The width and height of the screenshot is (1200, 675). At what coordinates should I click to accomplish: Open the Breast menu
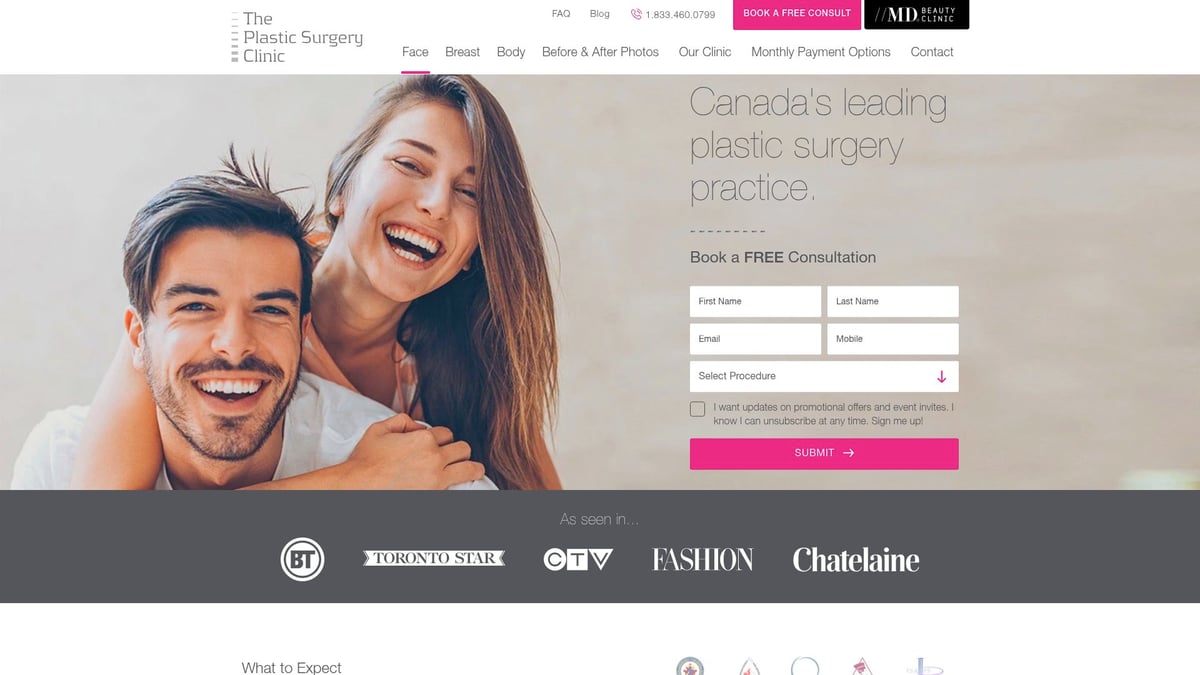click(462, 52)
